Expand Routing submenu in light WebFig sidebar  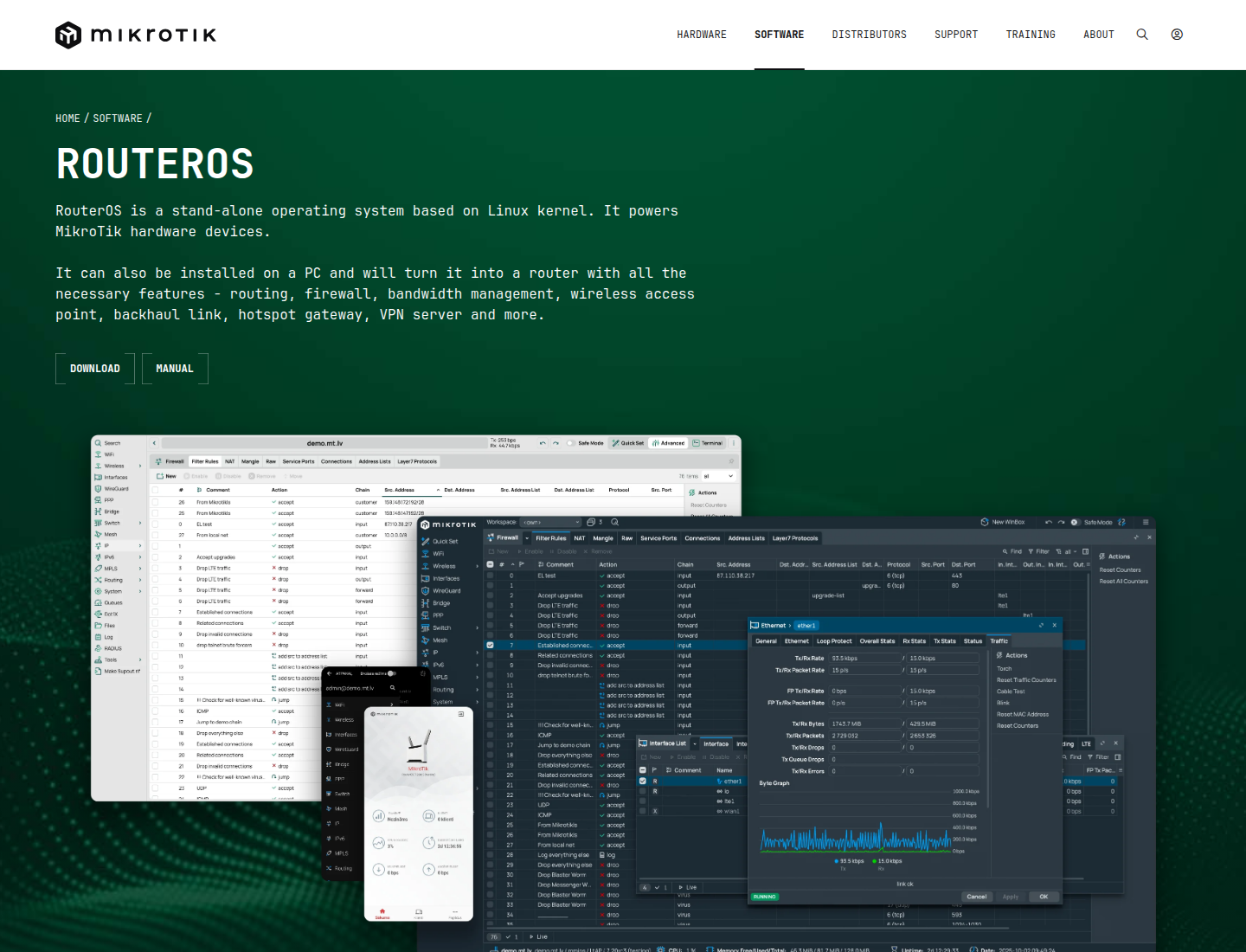(140, 580)
